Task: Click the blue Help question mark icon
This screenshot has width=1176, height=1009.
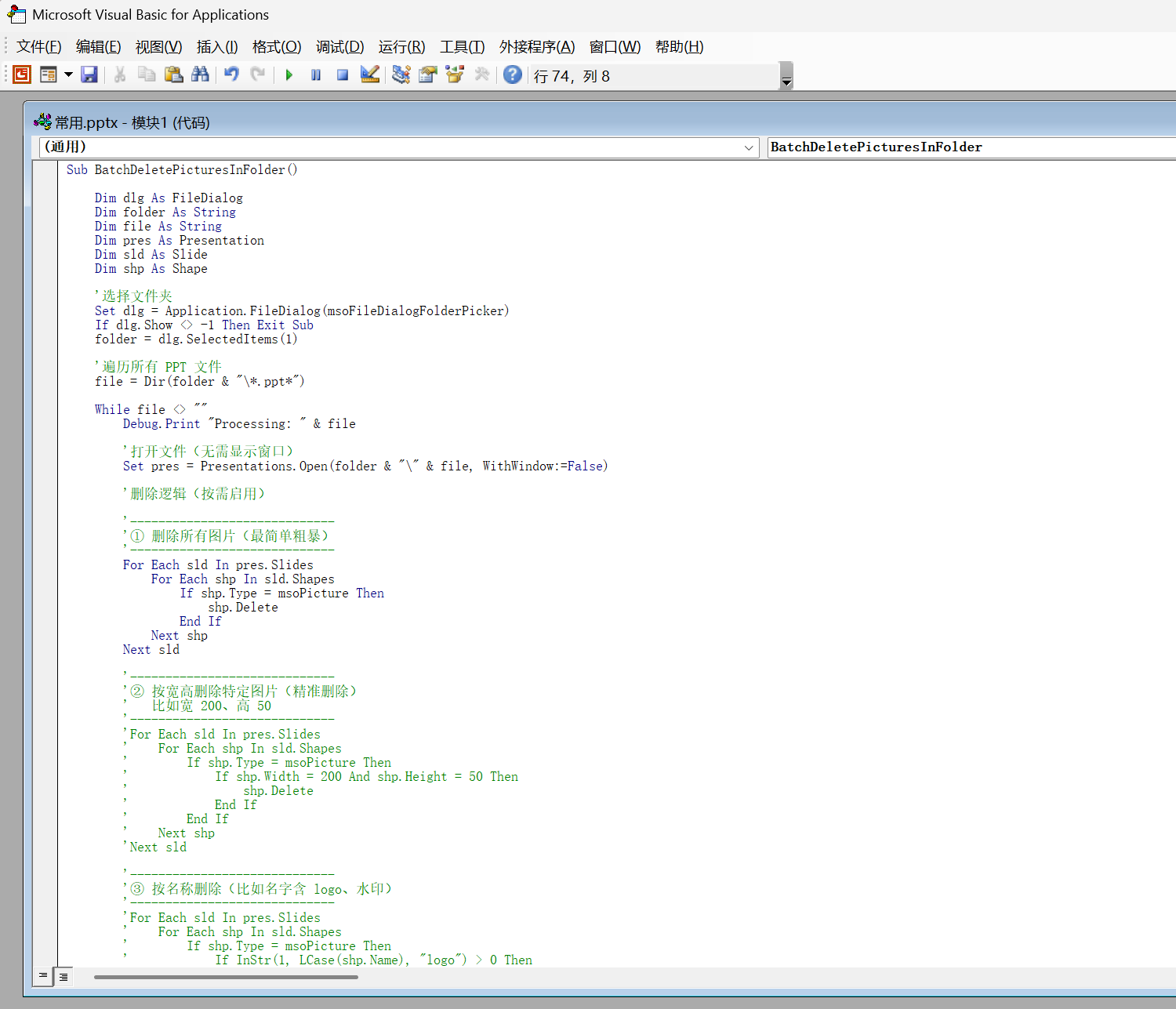Action: (513, 74)
